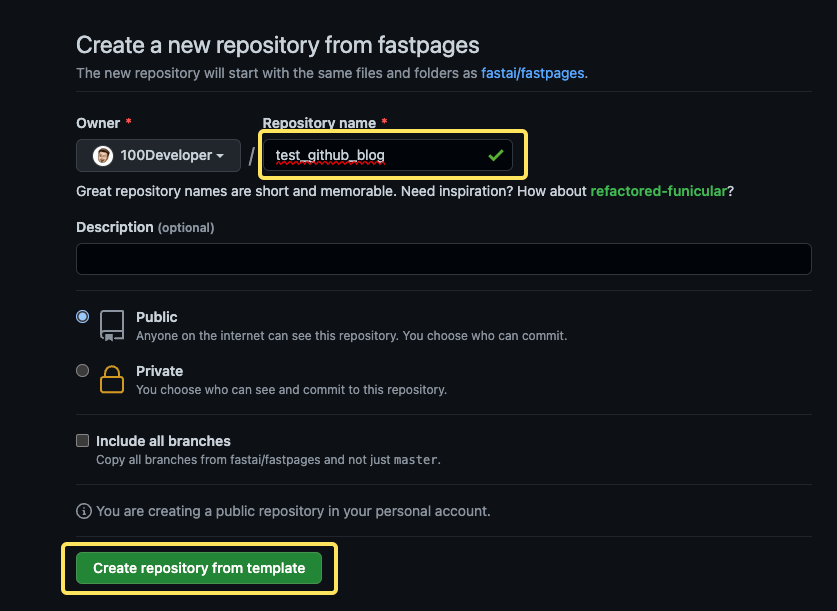Use the refactored-funicular name suggestion

(658, 191)
